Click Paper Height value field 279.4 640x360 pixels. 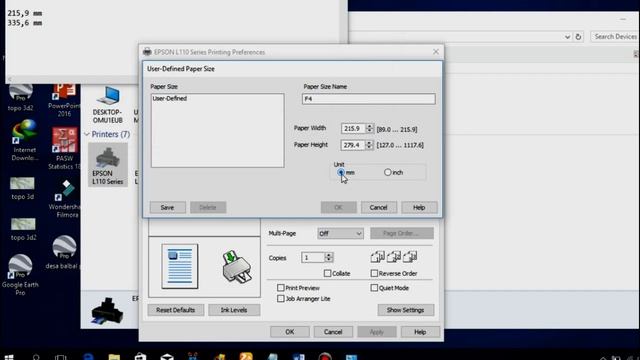353,145
